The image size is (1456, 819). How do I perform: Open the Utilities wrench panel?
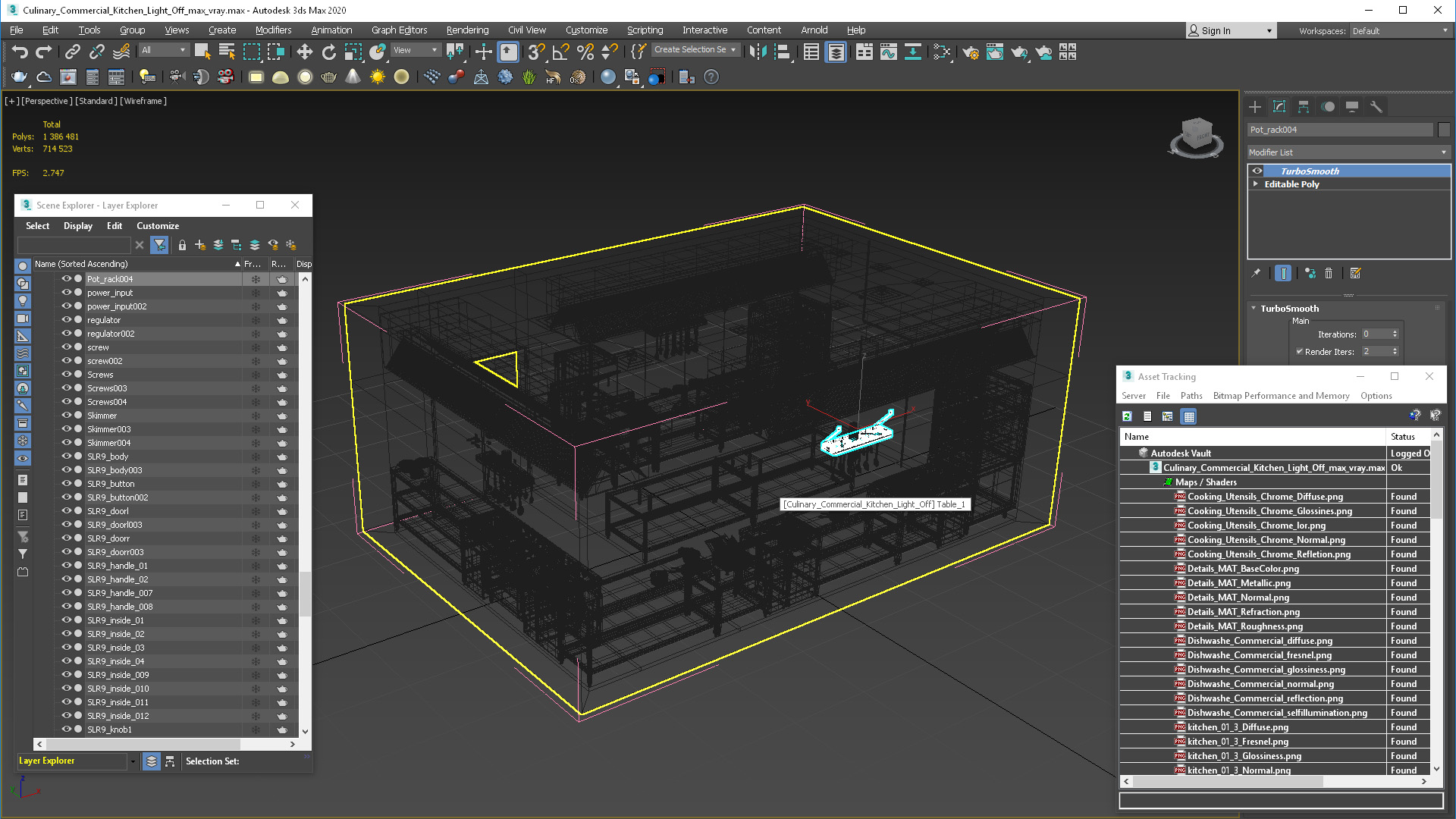coord(1376,107)
